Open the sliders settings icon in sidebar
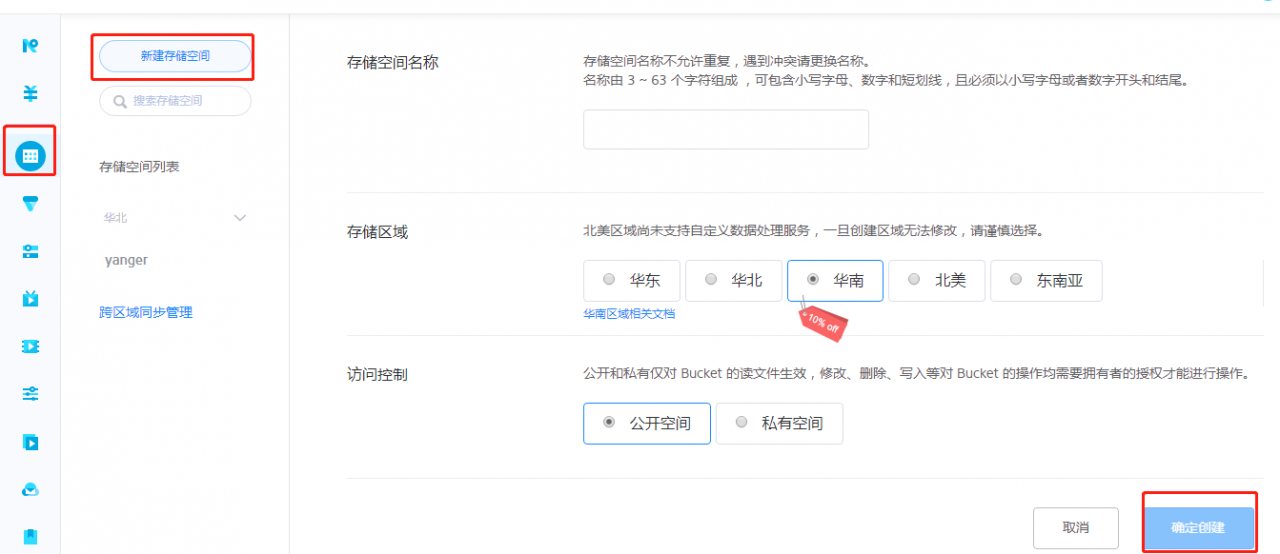Image resolution: width=1280 pixels, height=554 pixels. click(x=30, y=394)
